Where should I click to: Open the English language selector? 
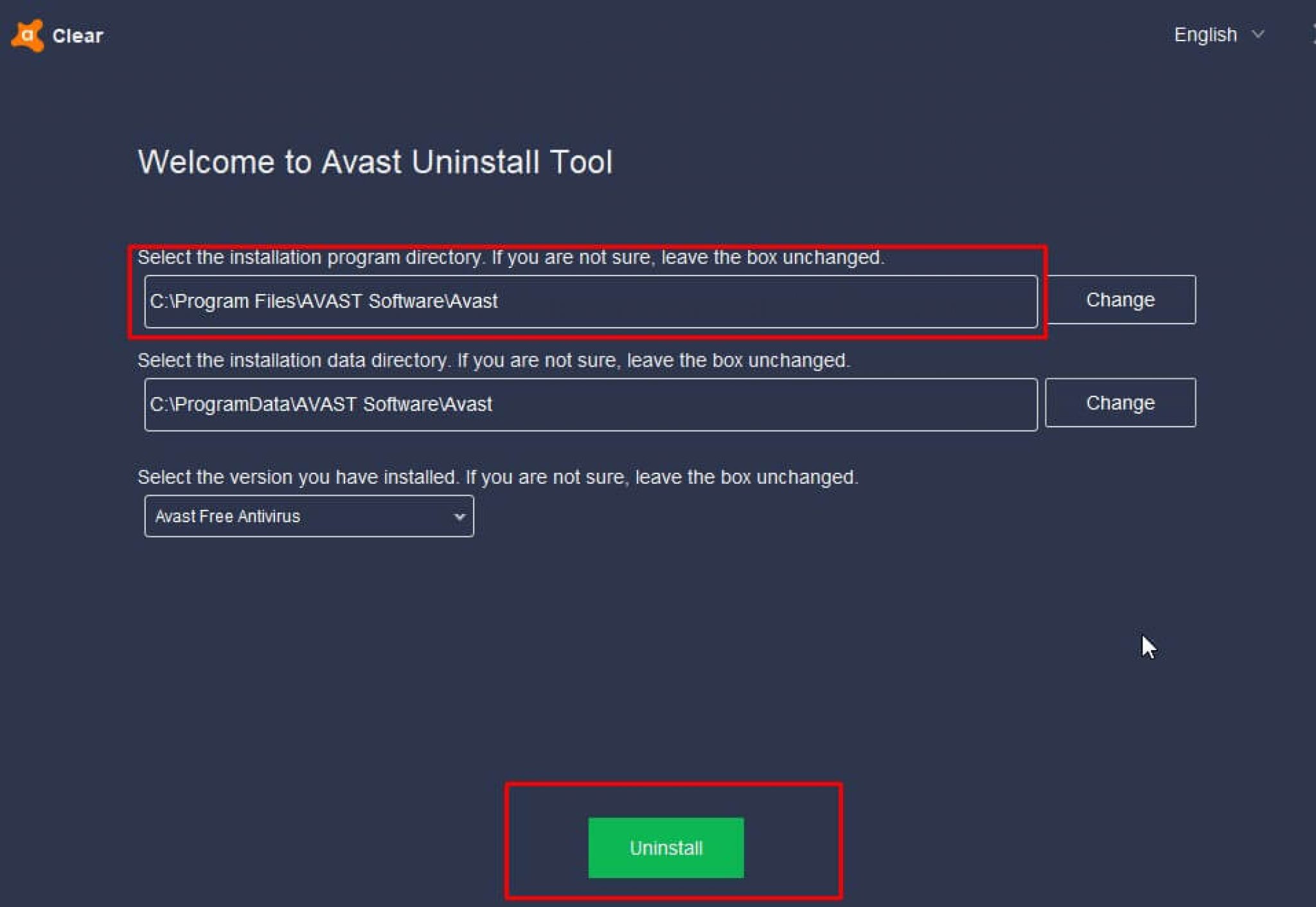(1218, 35)
